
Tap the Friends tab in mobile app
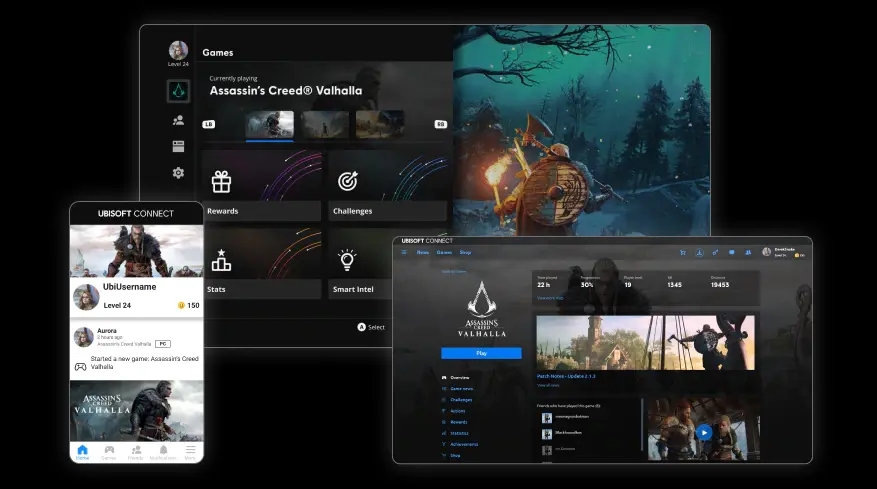[x=136, y=452]
